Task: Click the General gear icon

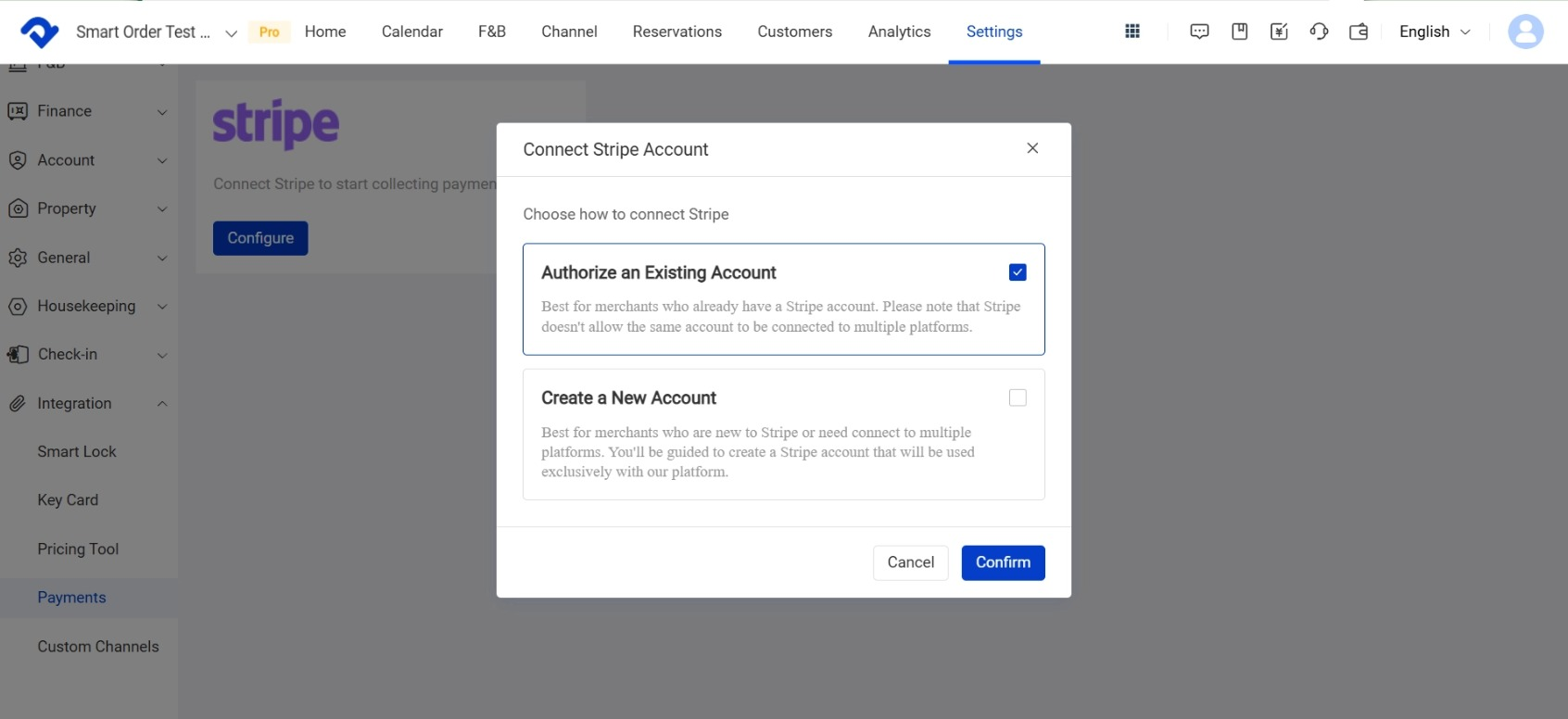Action: [18, 258]
